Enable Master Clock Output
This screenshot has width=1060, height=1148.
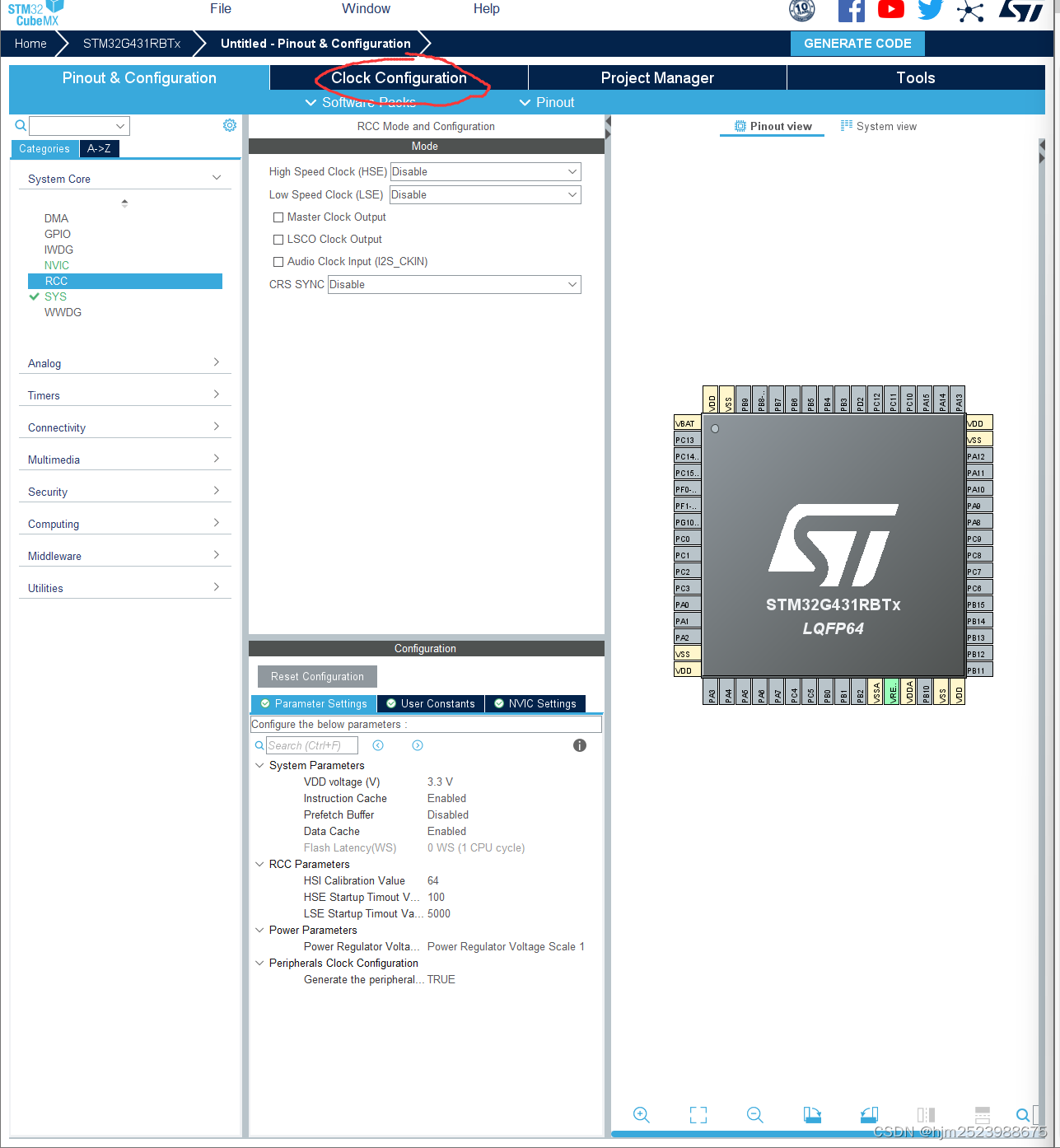(x=278, y=217)
